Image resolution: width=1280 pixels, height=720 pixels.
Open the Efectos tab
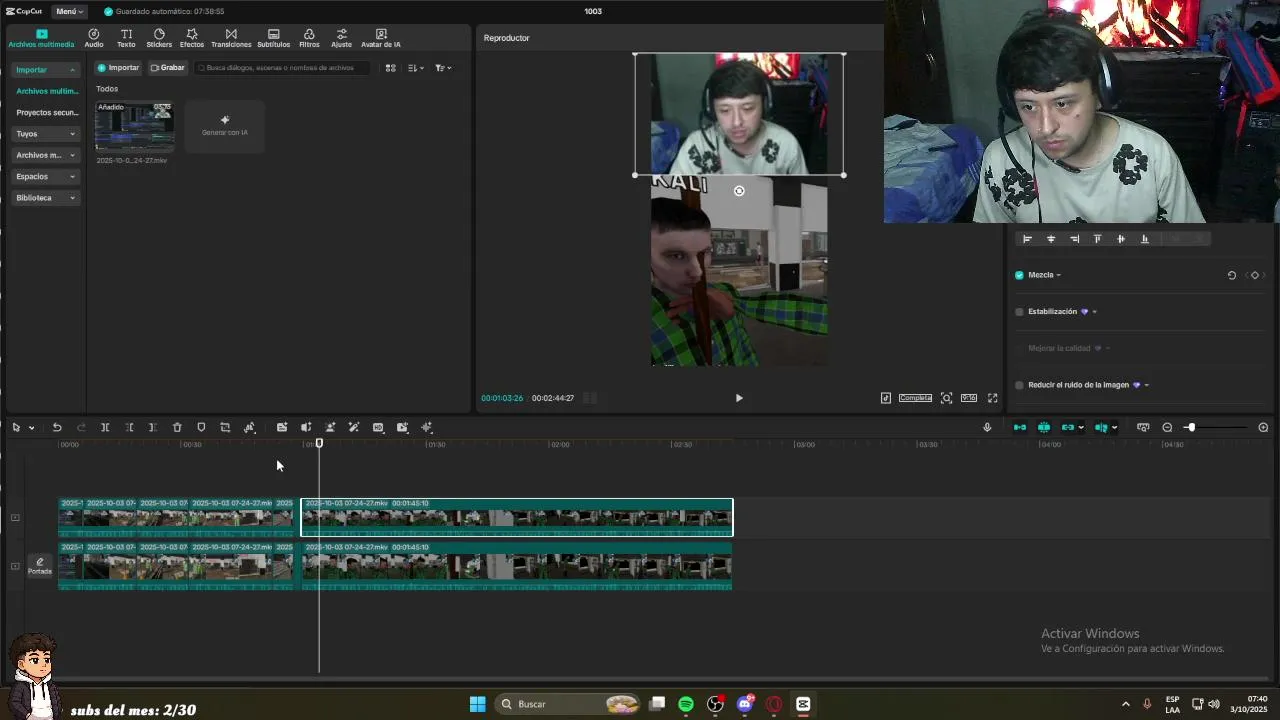pyautogui.click(x=191, y=38)
